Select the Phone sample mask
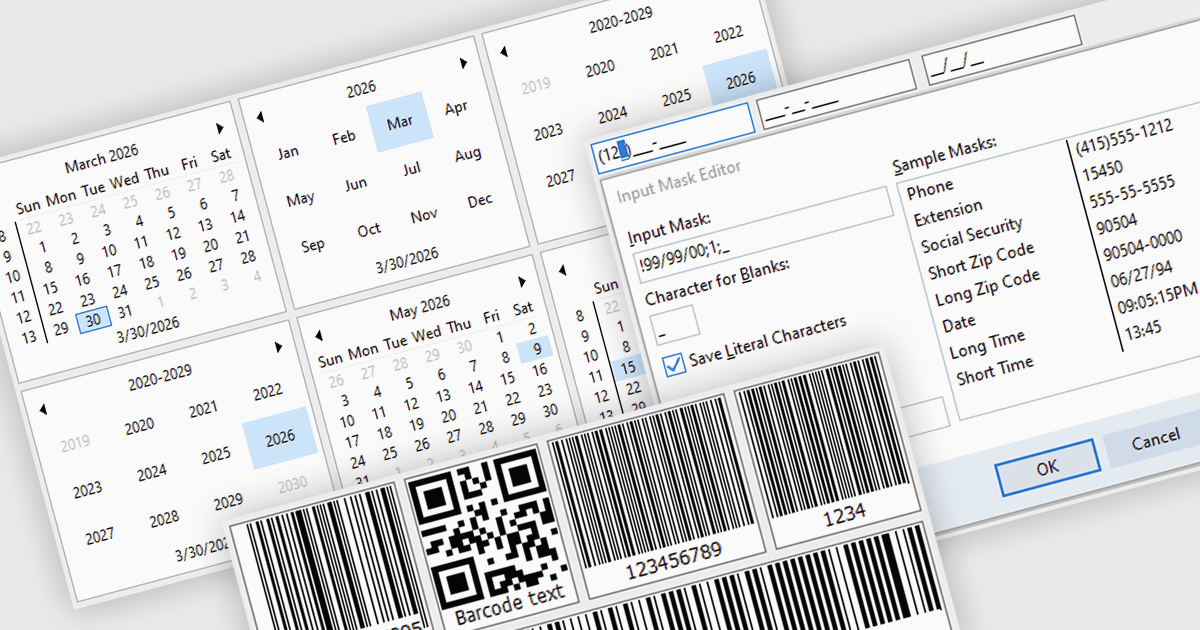 (x=931, y=187)
